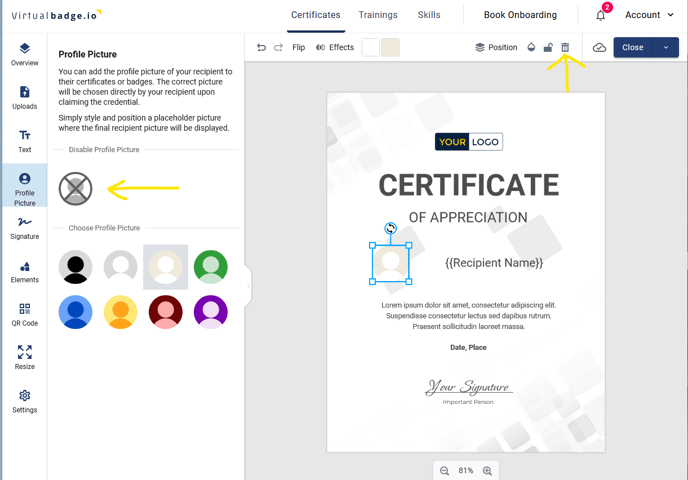Open the beige color swatch

point(391,47)
